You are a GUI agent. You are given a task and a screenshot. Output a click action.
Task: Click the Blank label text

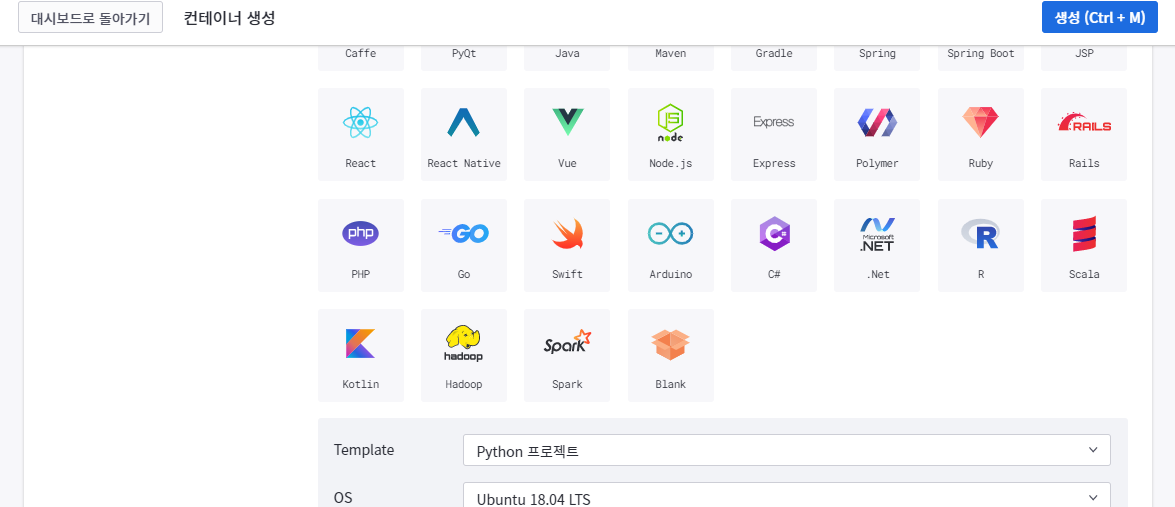coord(671,384)
